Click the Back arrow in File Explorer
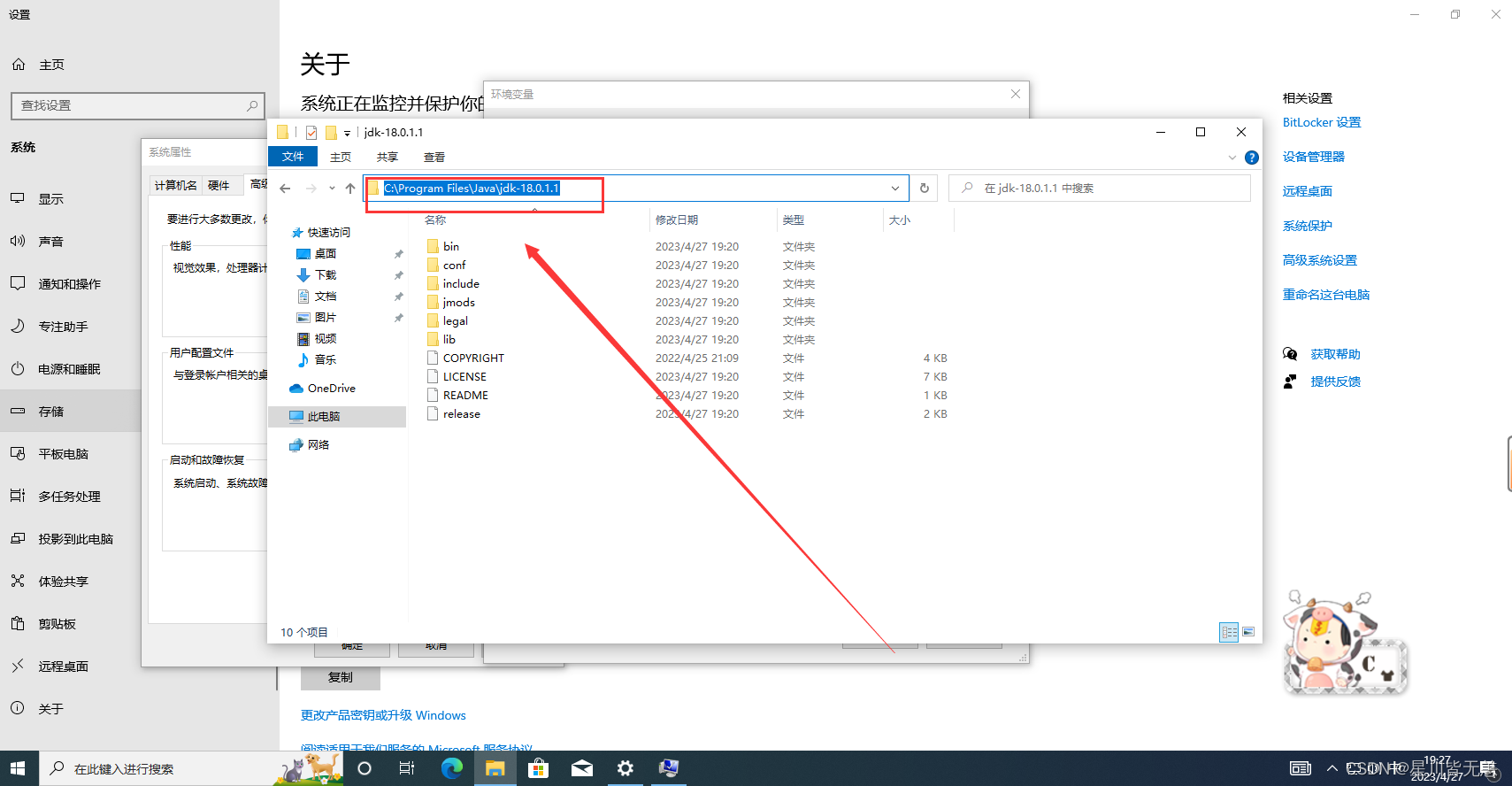 pos(285,189)
